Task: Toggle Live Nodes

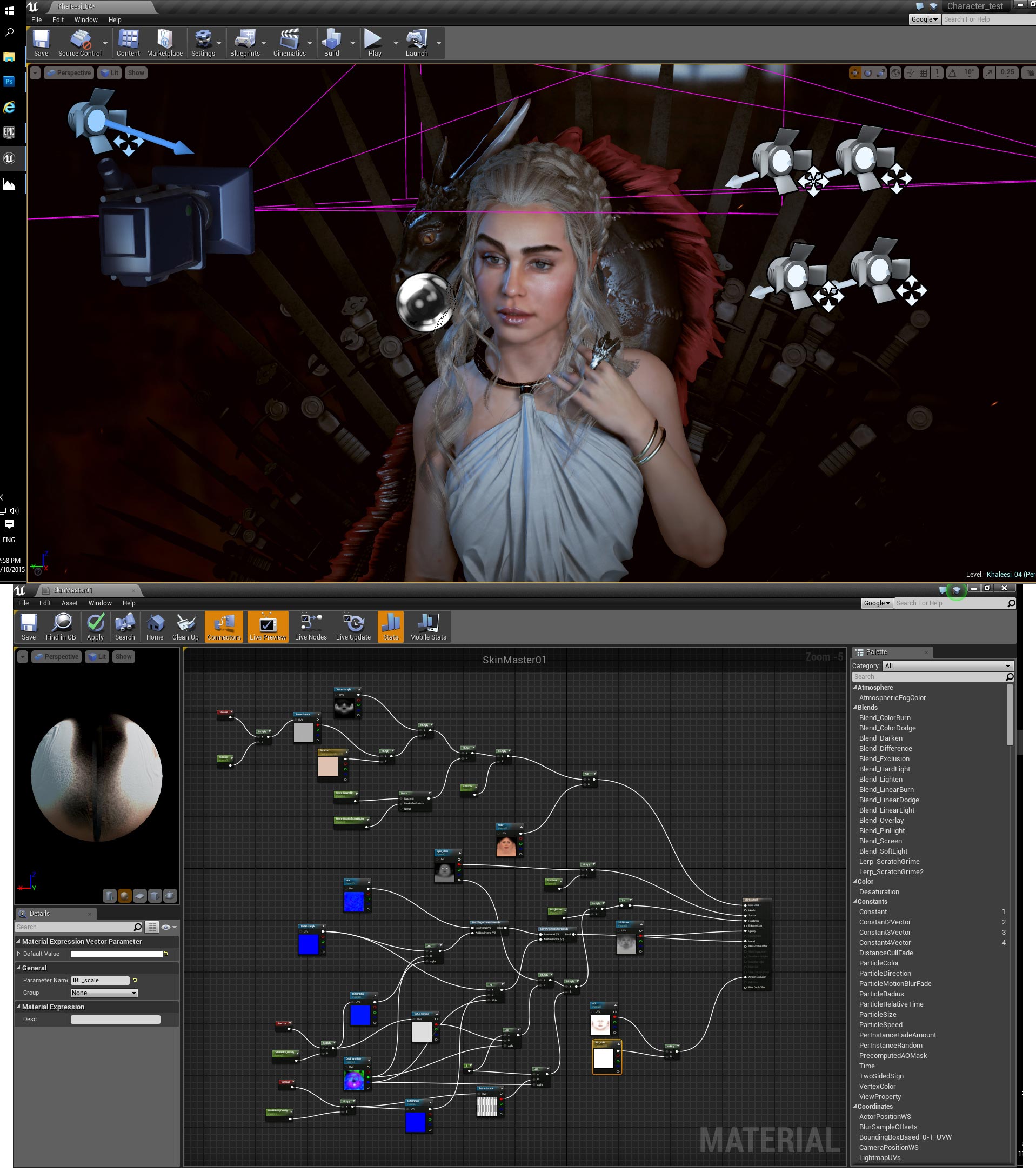Action: click(x=311, y=627)
